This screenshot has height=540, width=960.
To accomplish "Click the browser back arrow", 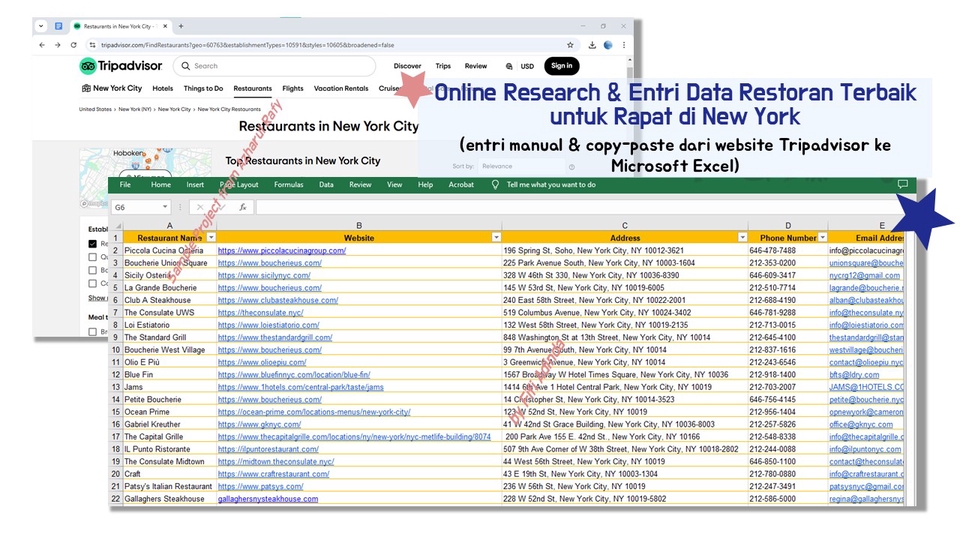I will (x=42, y=45).
